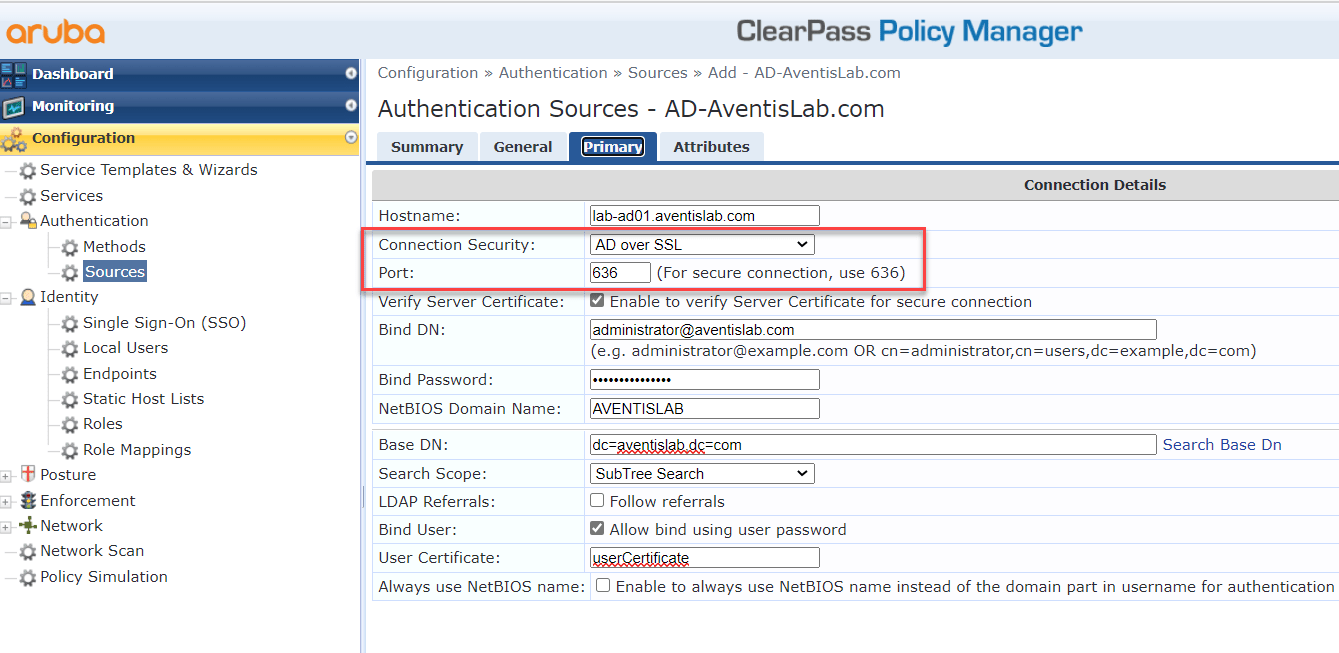The width and height of the screenshot is (1339, 653).
Task: Open Service Templates & Wizards
Action: tap(149, 170)
